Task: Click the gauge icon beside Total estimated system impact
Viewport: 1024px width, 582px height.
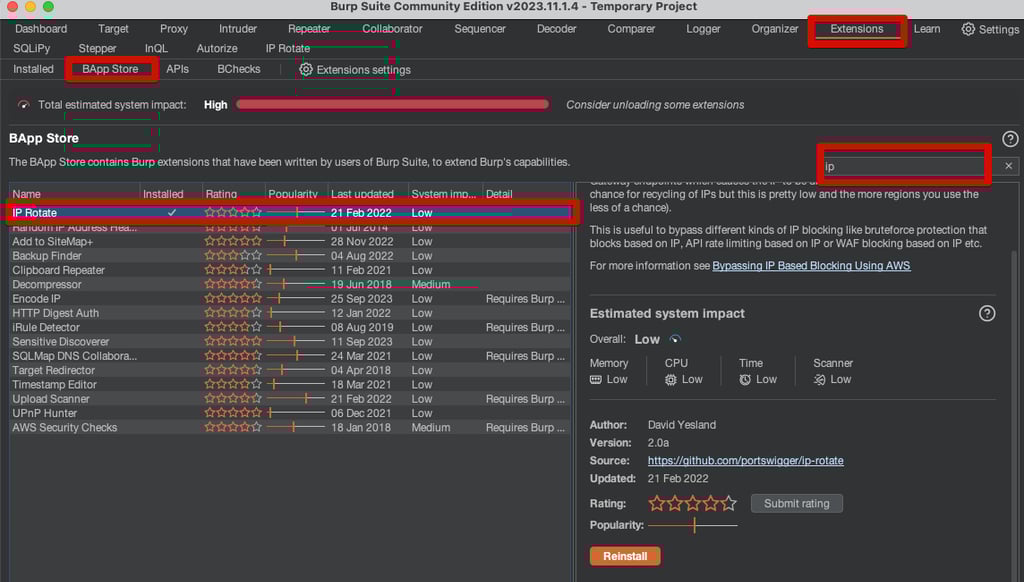Action: coord(24,105)
